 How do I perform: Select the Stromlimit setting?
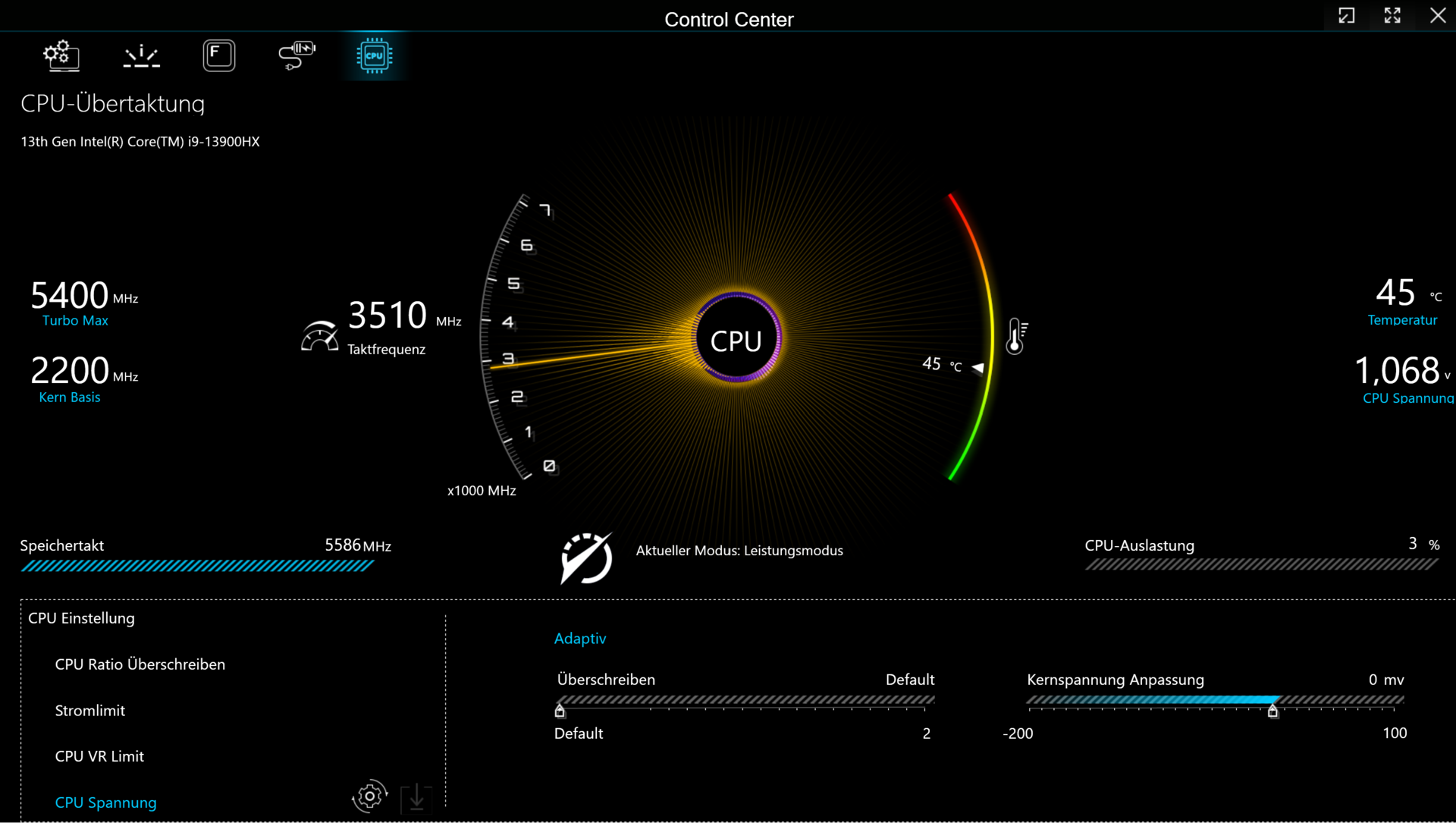(x=89, y=711)
